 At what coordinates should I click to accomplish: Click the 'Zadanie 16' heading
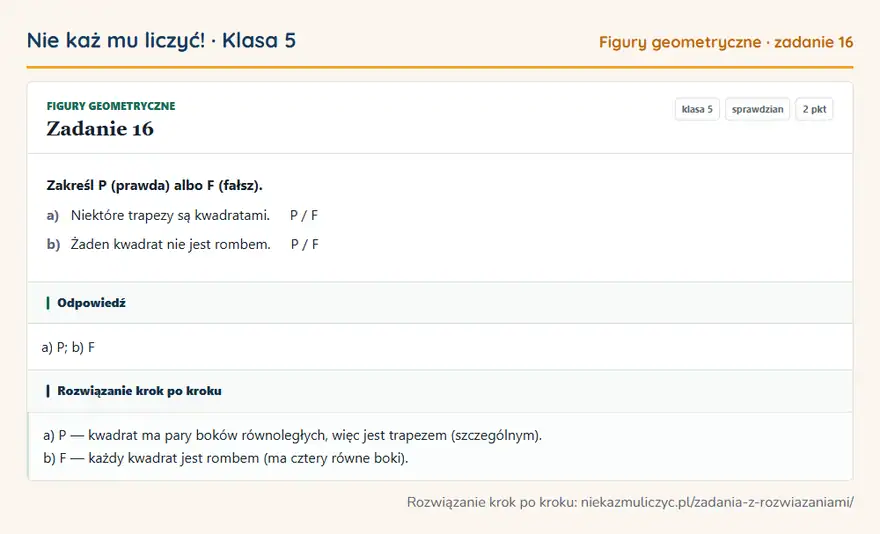click(x=100, y=129)
